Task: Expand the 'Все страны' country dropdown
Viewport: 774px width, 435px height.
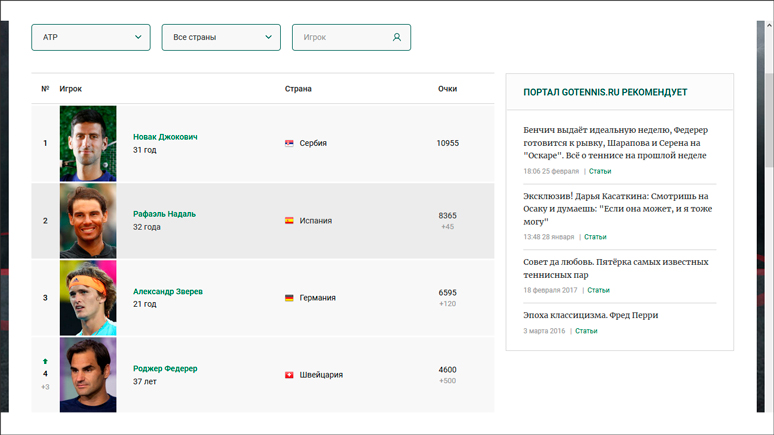Action: pos(221,38)
